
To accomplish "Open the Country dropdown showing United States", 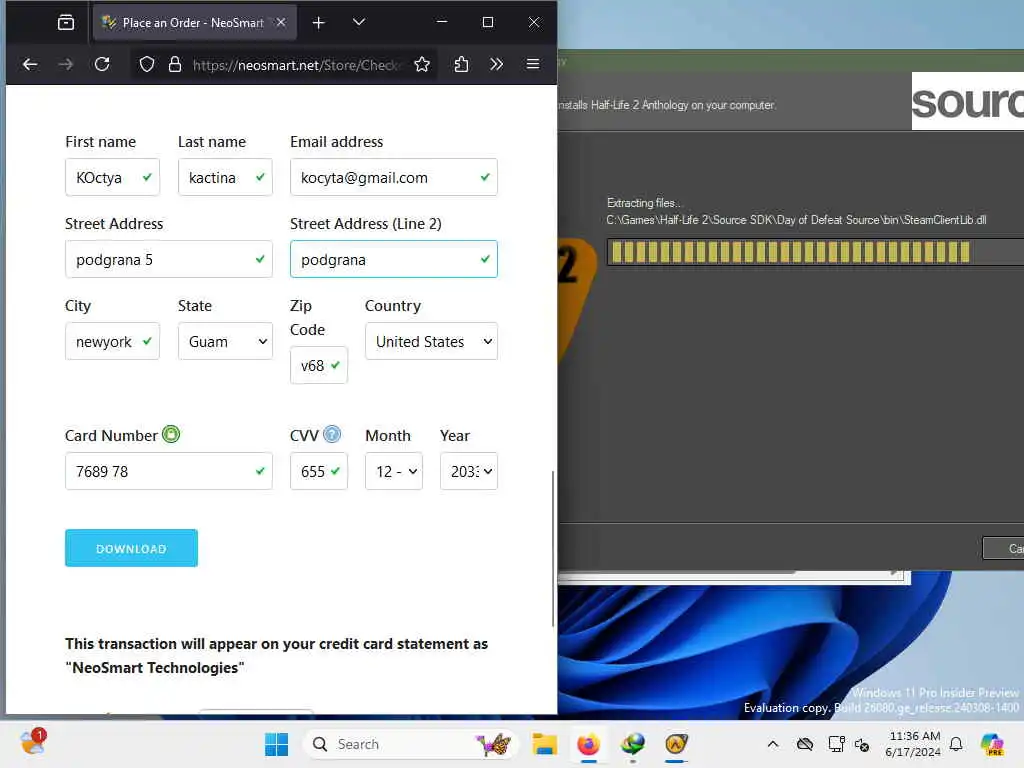I will tap(431, 341).
